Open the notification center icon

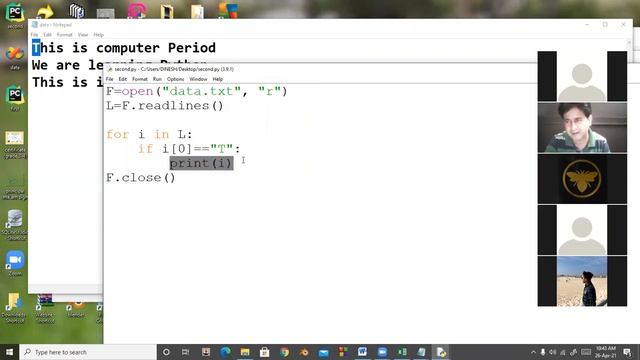627,352
